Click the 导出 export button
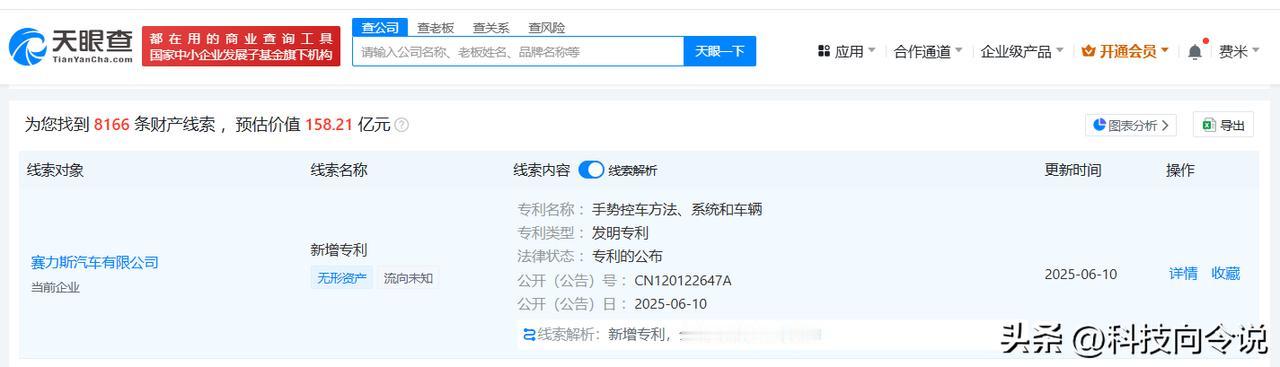Screen dimensions: 1280x367 (1223, 125)
